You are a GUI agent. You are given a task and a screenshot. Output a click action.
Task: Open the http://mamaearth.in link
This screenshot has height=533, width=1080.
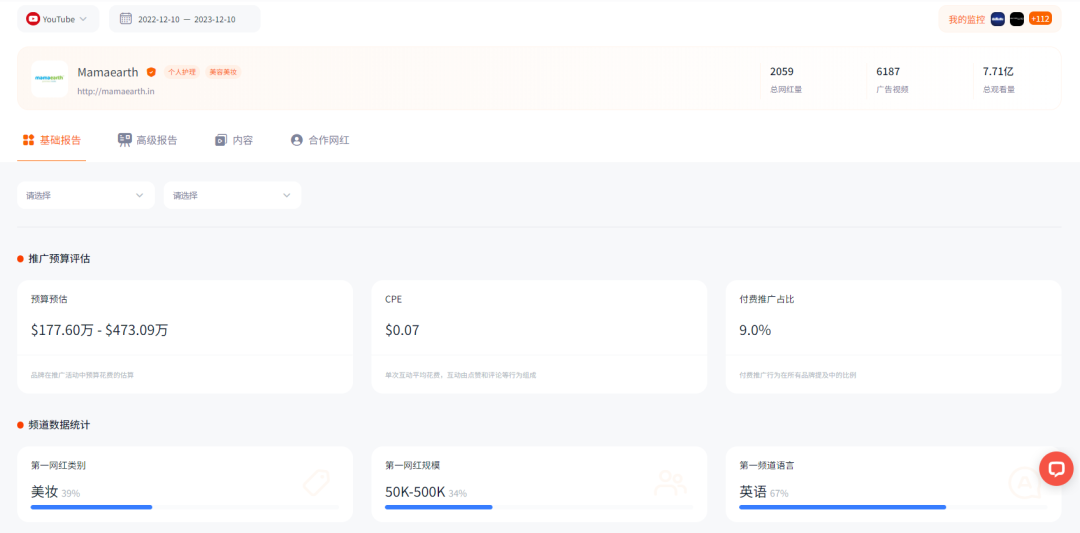[116, 90]
